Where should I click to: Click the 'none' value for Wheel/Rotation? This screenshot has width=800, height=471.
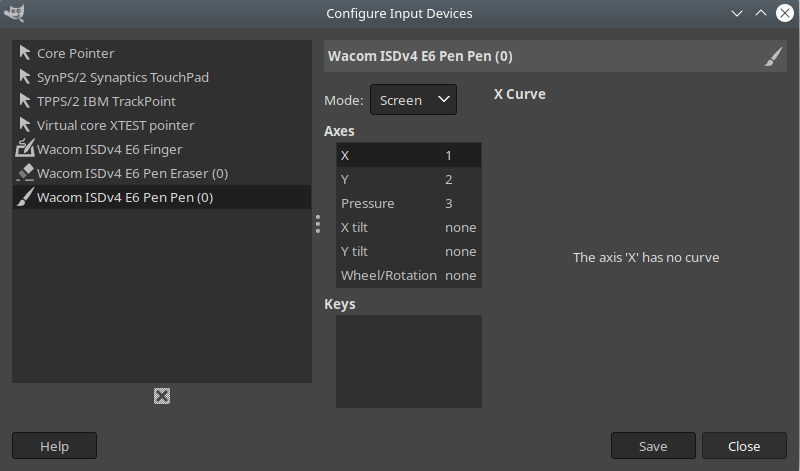pyautogui.click(x=461, y=275)
